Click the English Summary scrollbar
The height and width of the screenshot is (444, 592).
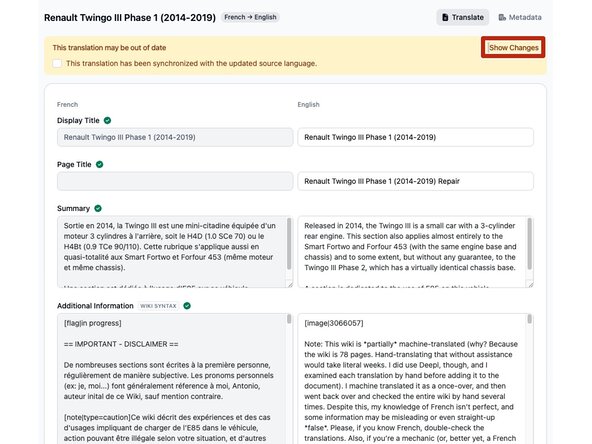click(x=529, y=244)
